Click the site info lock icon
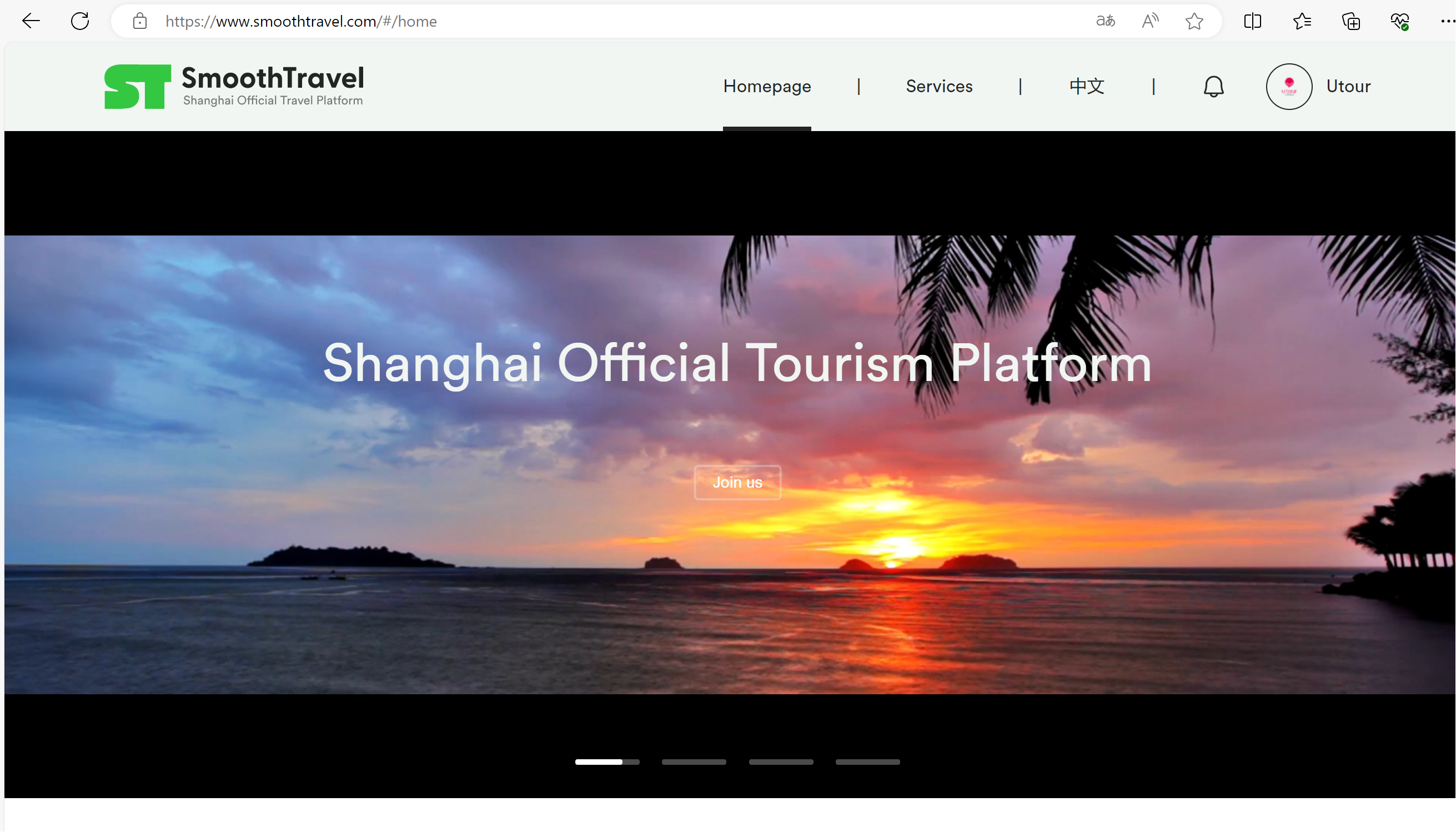Image resolution: width=1456 pixels, height=832 pixels. [x=140, y=22]
